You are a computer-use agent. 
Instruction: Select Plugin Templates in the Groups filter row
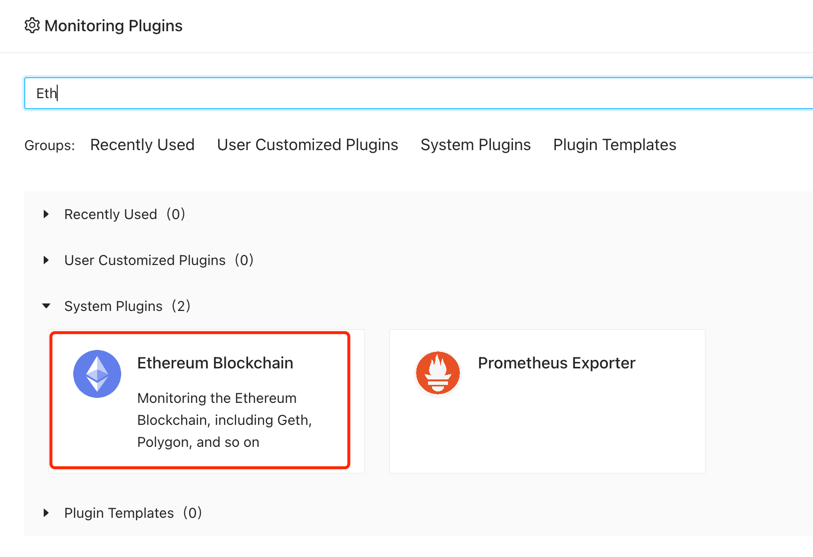[x=614, y=145]
